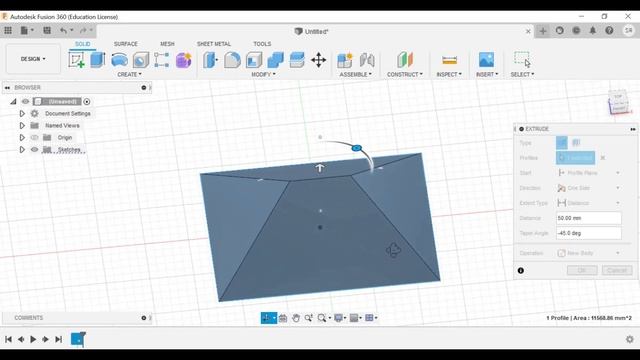
Task: Select the Joint tool
Action: pyautogui.click(x=367, y=60)
